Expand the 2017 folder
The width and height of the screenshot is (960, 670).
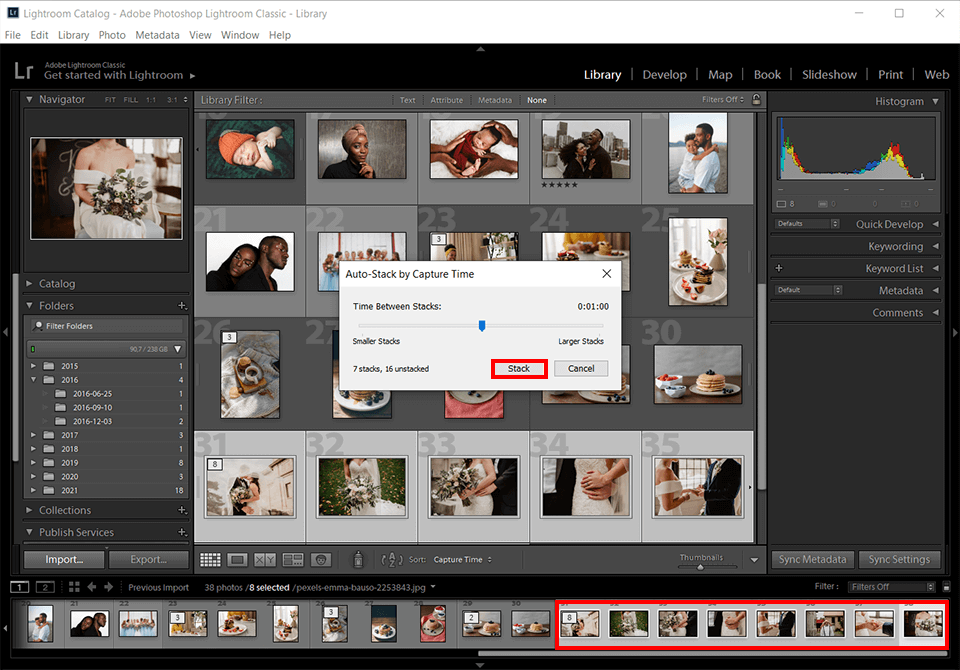point(33,435)
